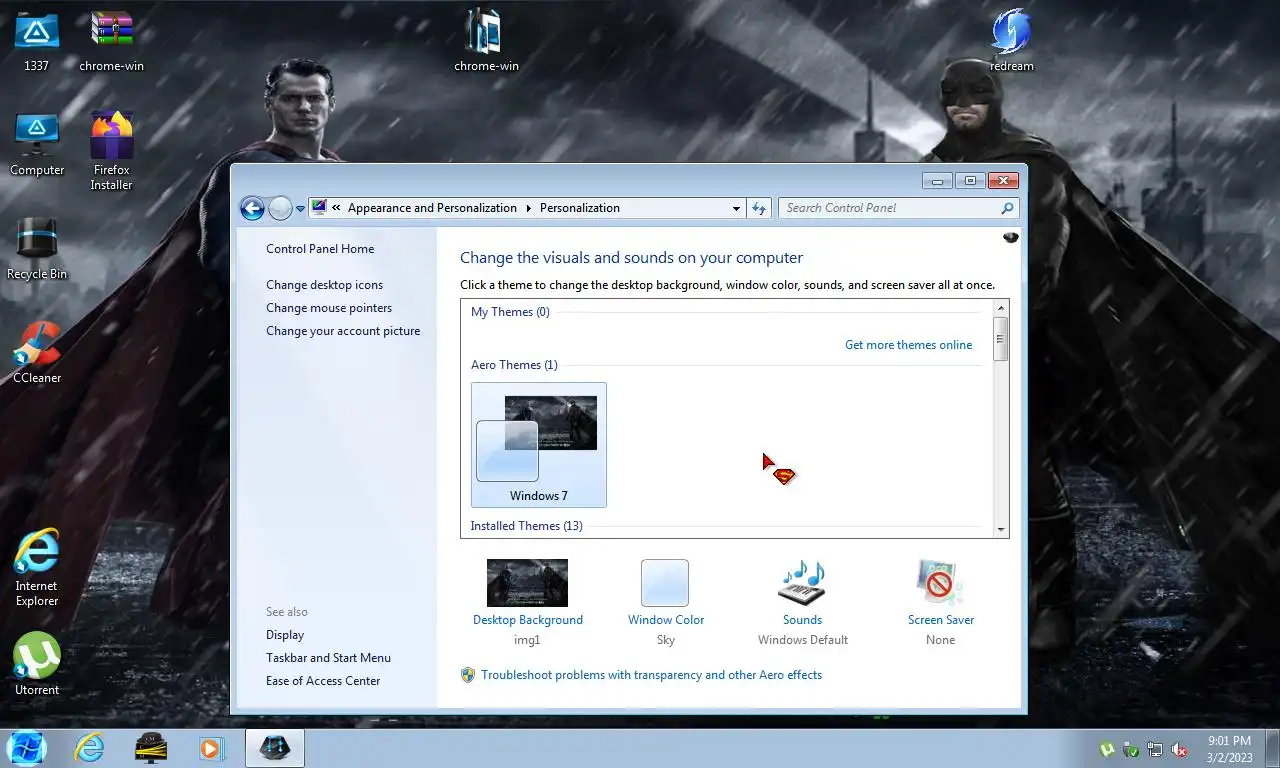This screenshot has height=768, width=1280.
Task: Click the second pinned taskbar program icon
Action: point(151,748)
